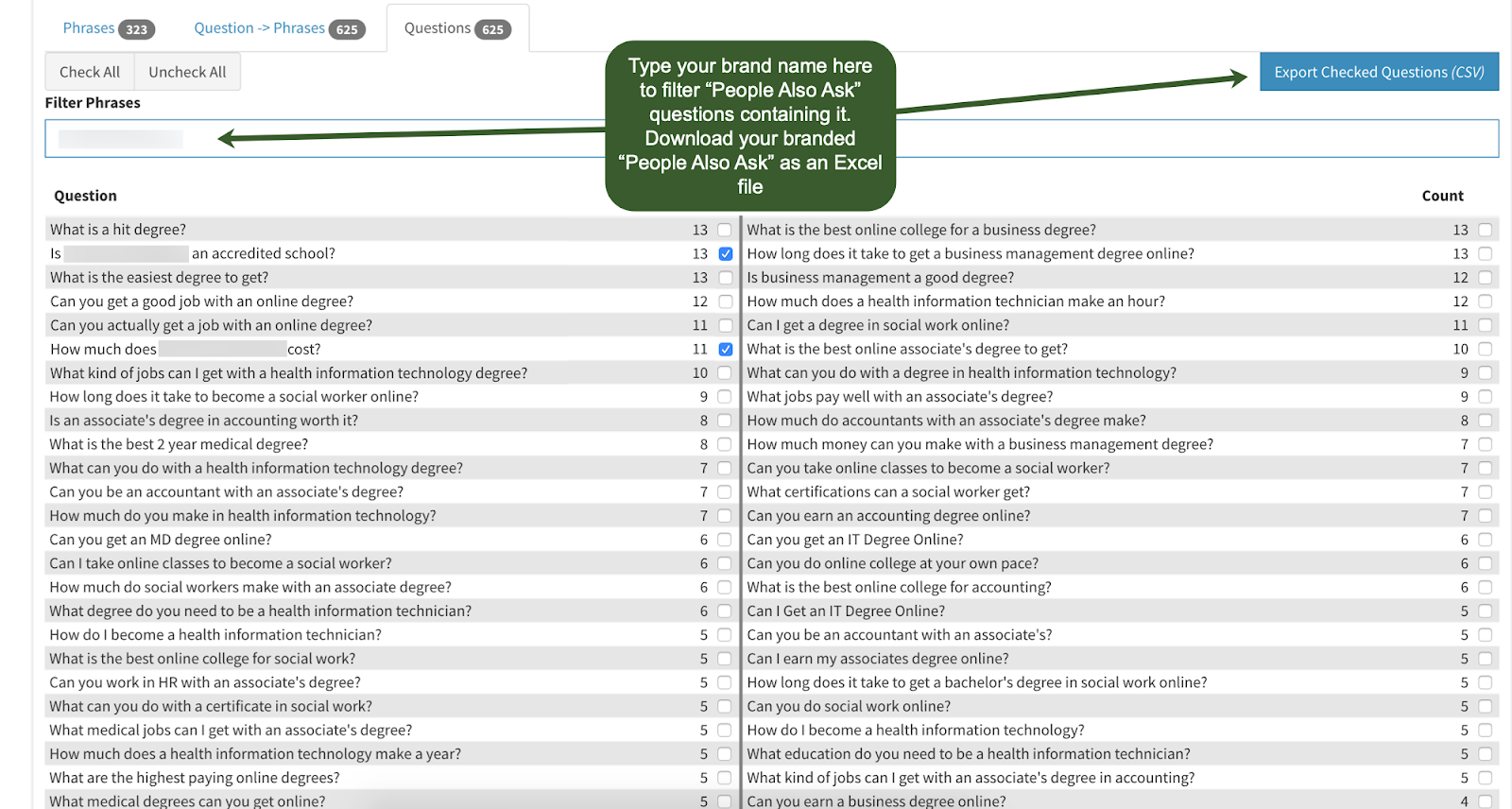Select 'How much money can you make with a business management degree?'
Viewport: 1512px width, 809px height.
point(1485,444)
